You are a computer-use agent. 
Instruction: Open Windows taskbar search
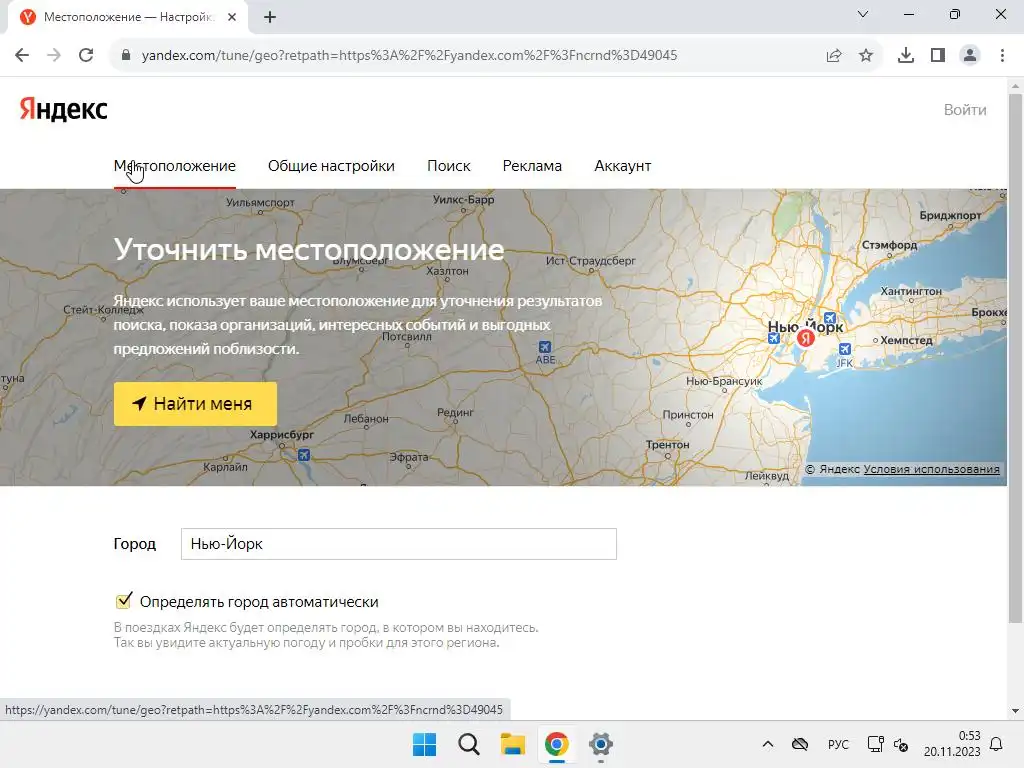pos(469,744)
